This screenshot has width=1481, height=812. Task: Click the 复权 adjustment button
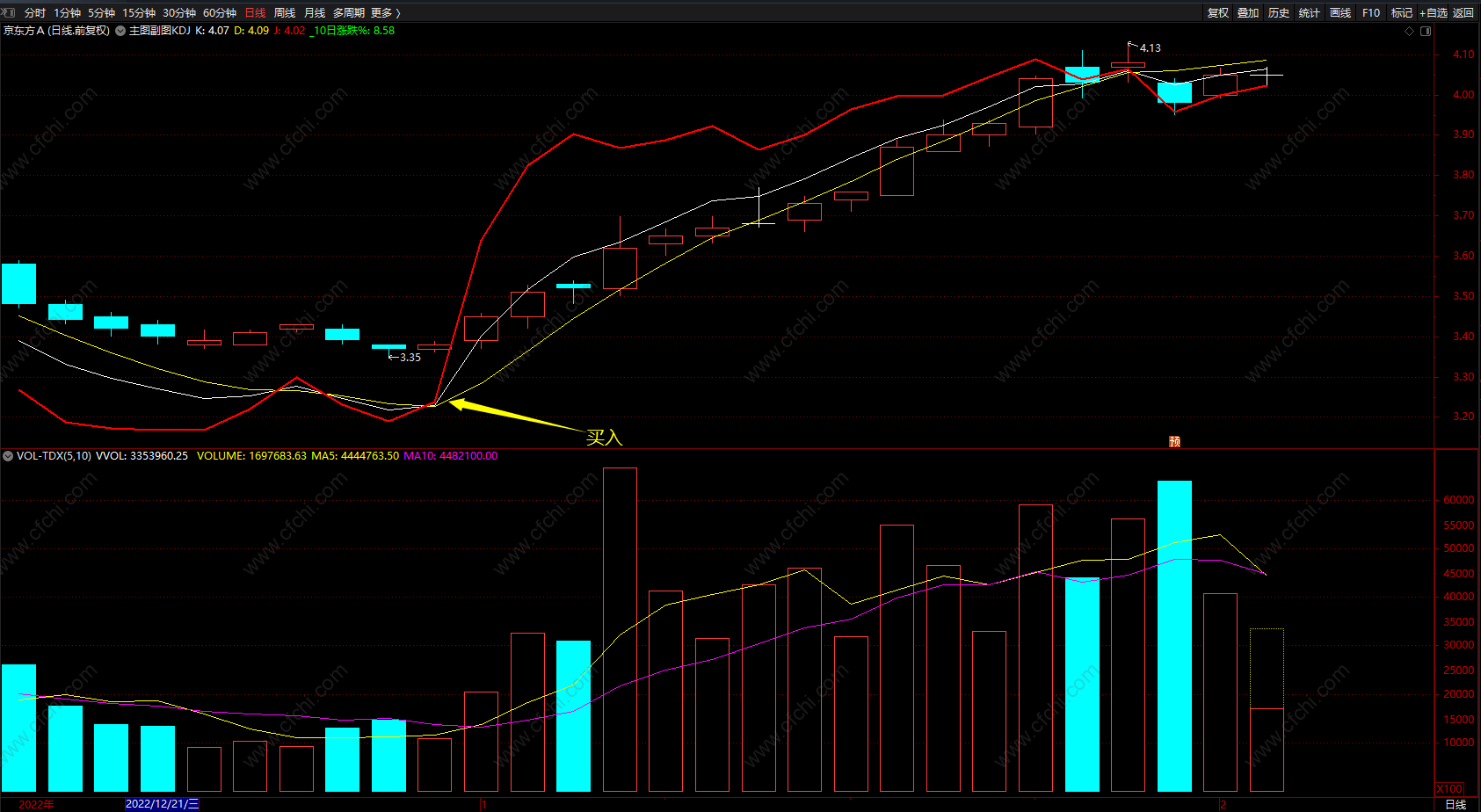point(1217,12)
